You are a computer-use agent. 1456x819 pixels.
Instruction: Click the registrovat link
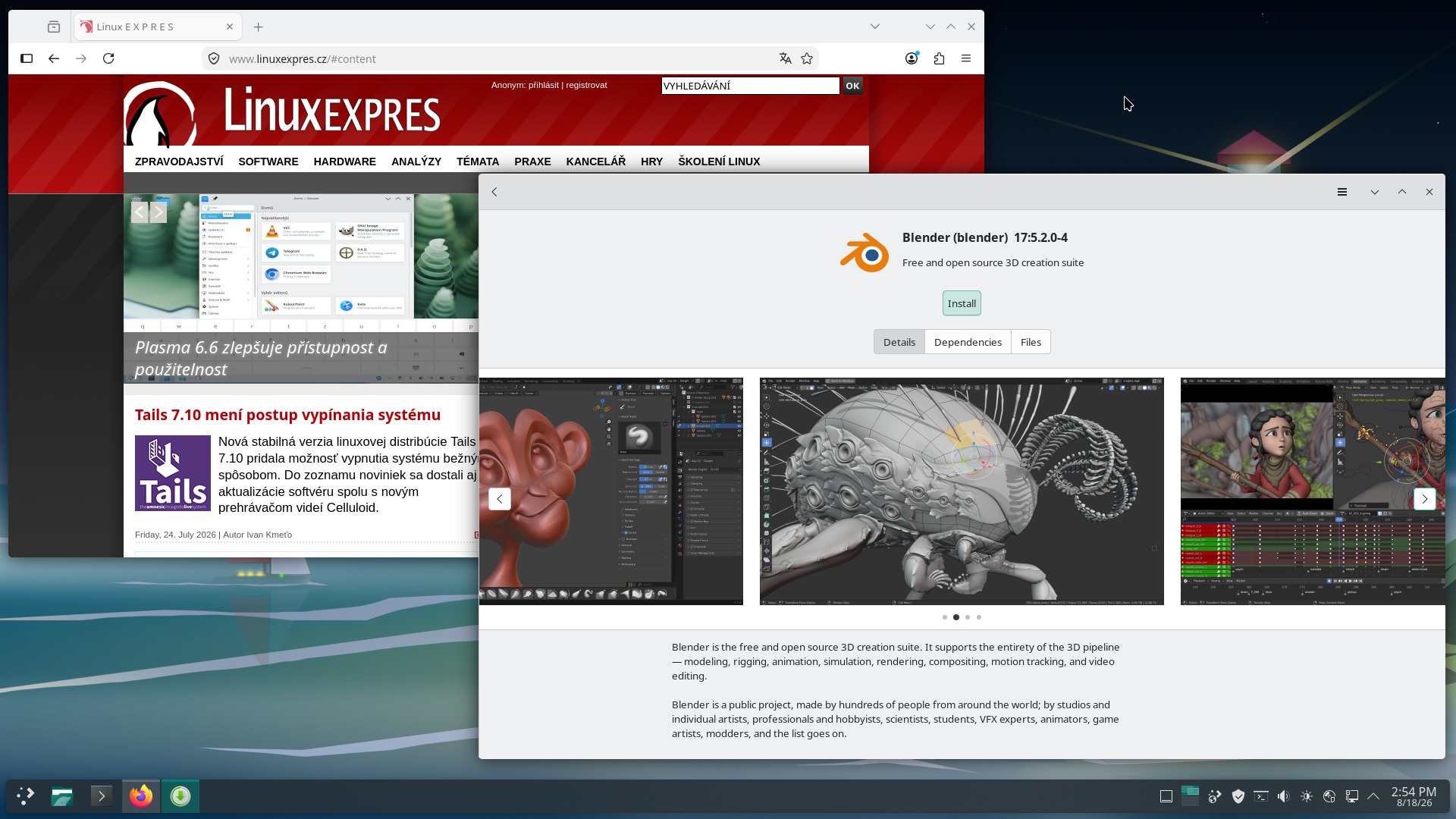pos(586,85)
